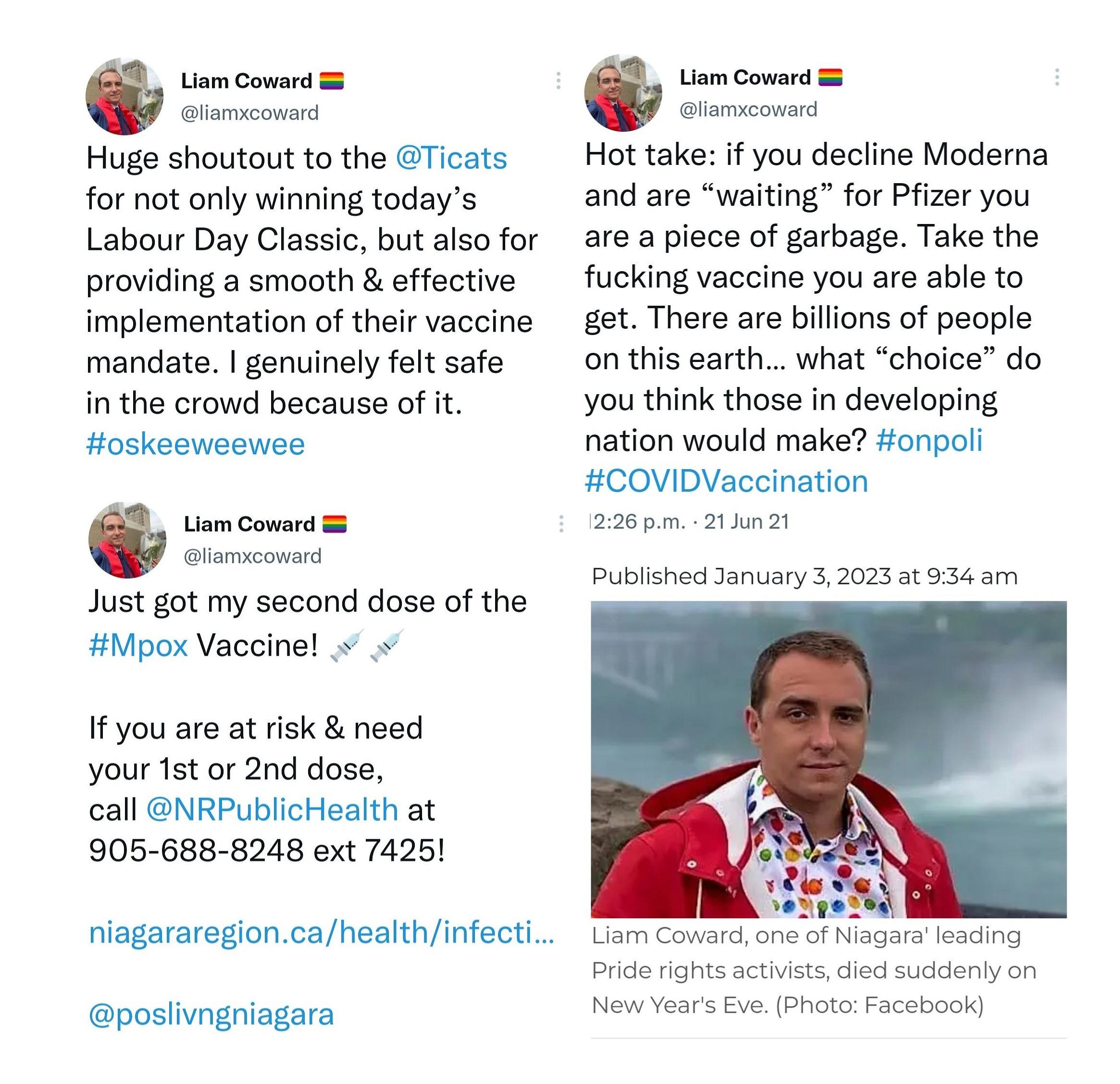Open the Mpox tweet's three-dot menu
The height and width of the screenshot is (1084, 1120).
tap(561, 523)
